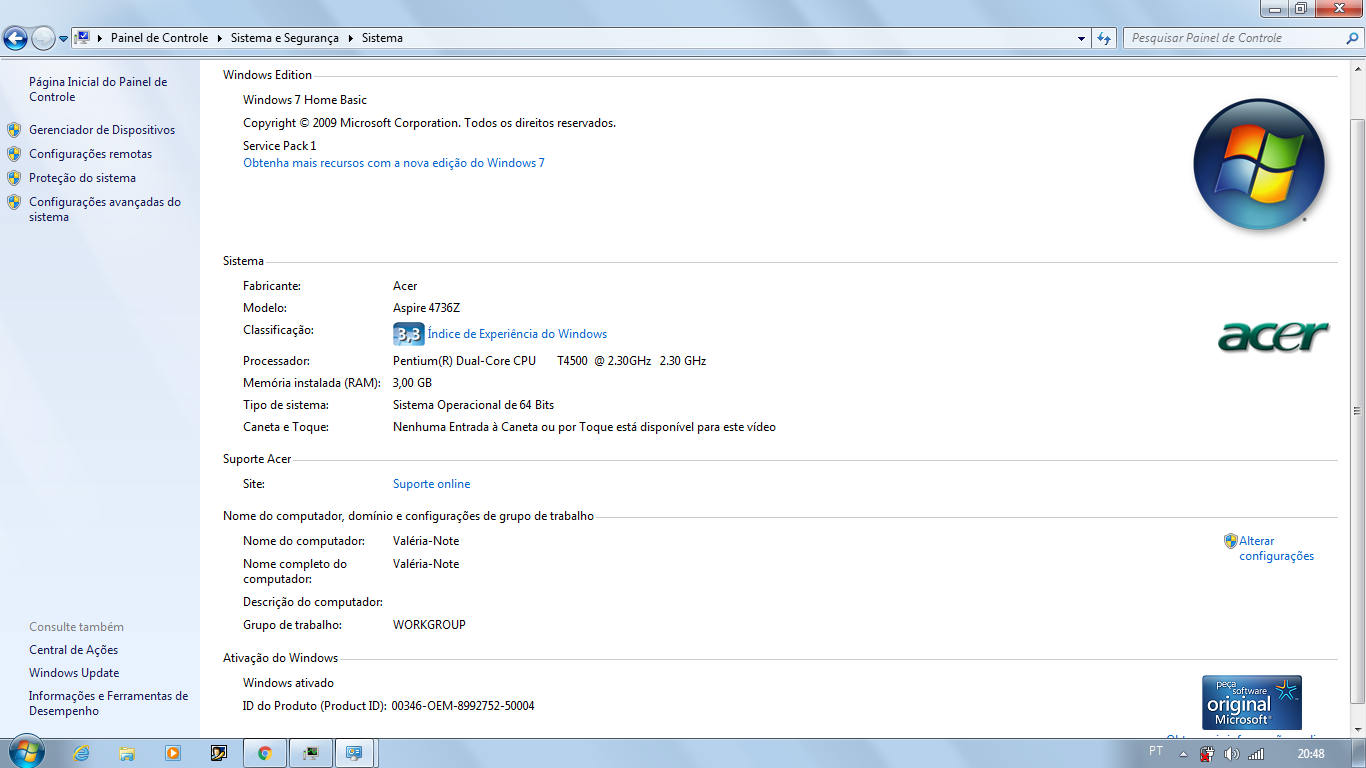Open Configurações remotas link

[x=91, y=154]
